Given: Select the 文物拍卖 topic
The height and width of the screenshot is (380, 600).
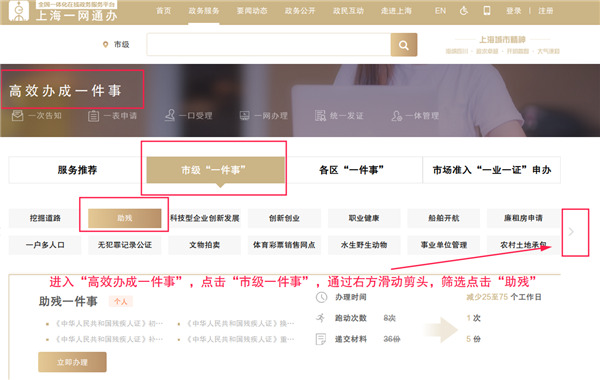Looking at the screenshot, I should coord(205,245).
